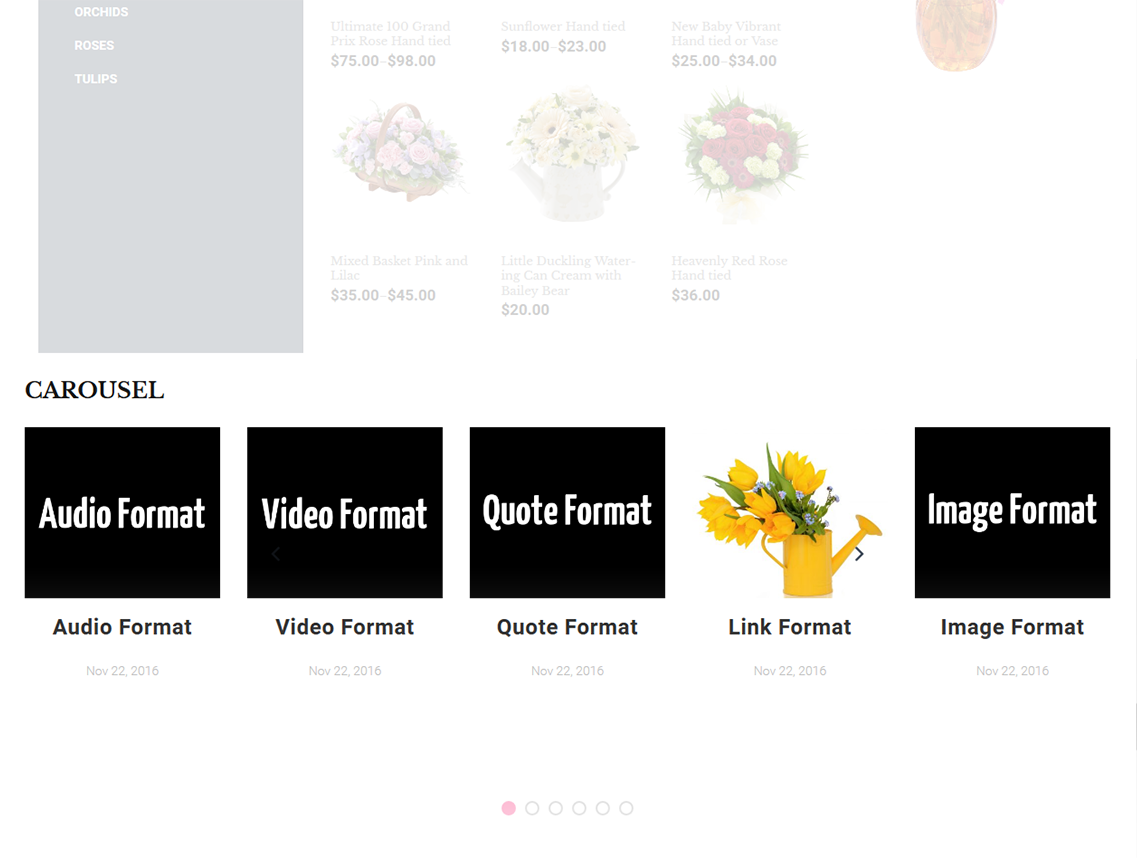
Task: Click the carousel previous arrow
Action: [x=276, y=554]
